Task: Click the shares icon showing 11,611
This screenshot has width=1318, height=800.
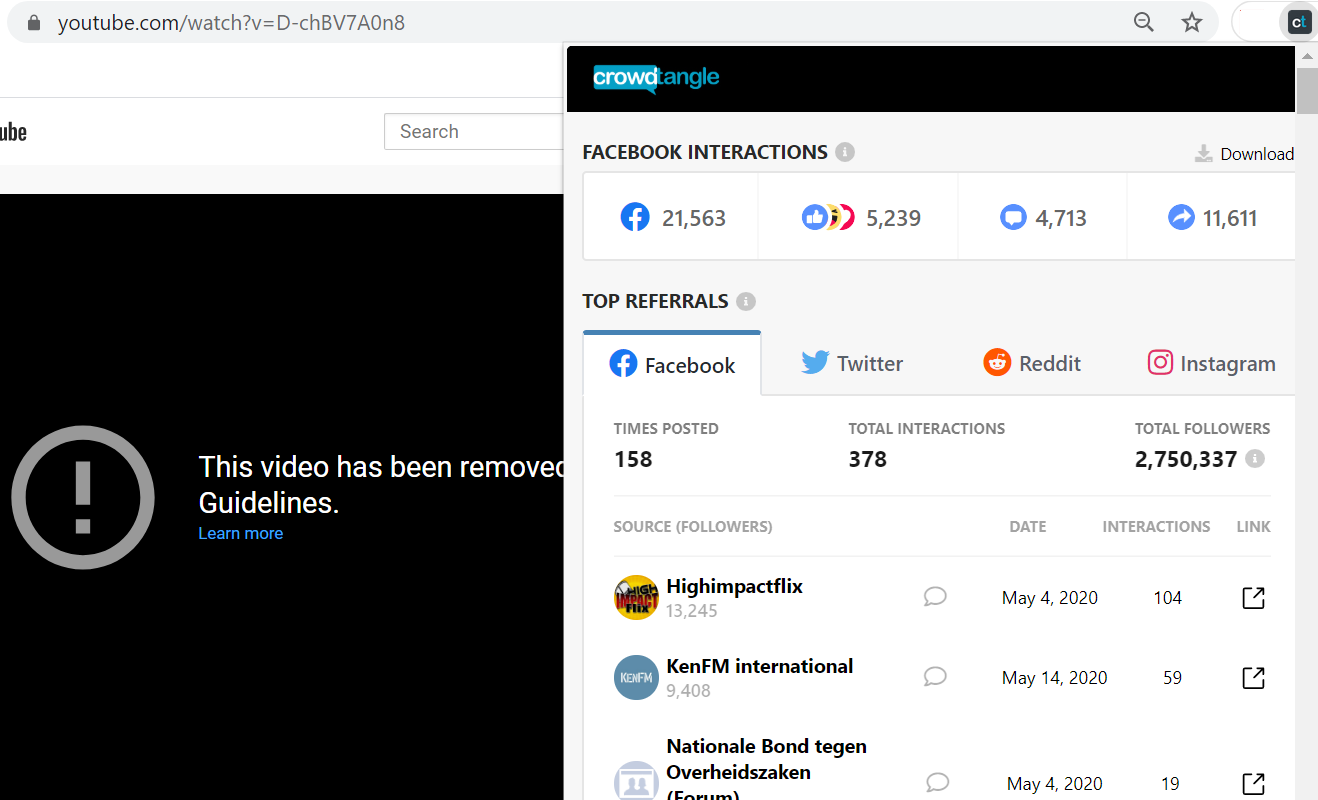Action: (1181, 217)
